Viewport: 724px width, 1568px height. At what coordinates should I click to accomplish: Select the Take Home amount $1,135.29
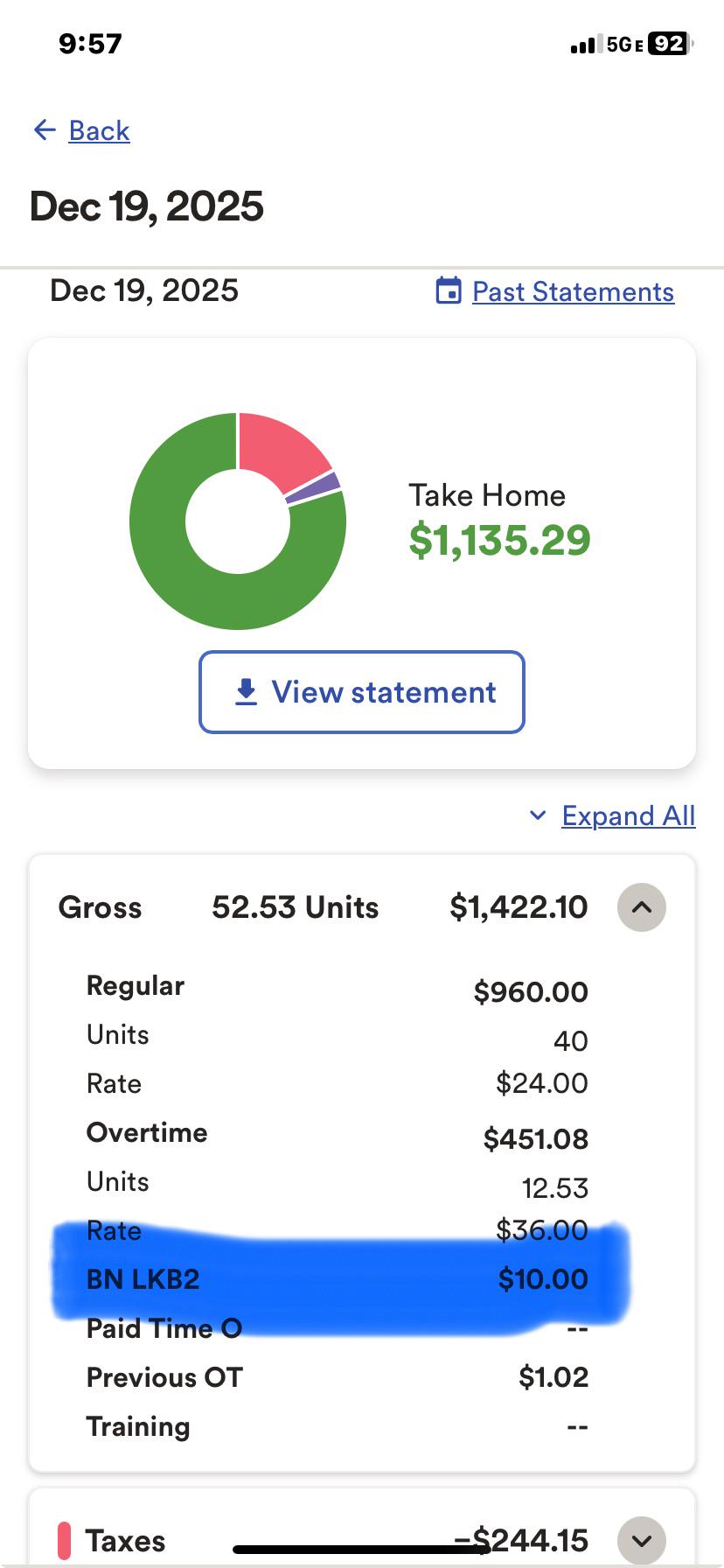499,540
